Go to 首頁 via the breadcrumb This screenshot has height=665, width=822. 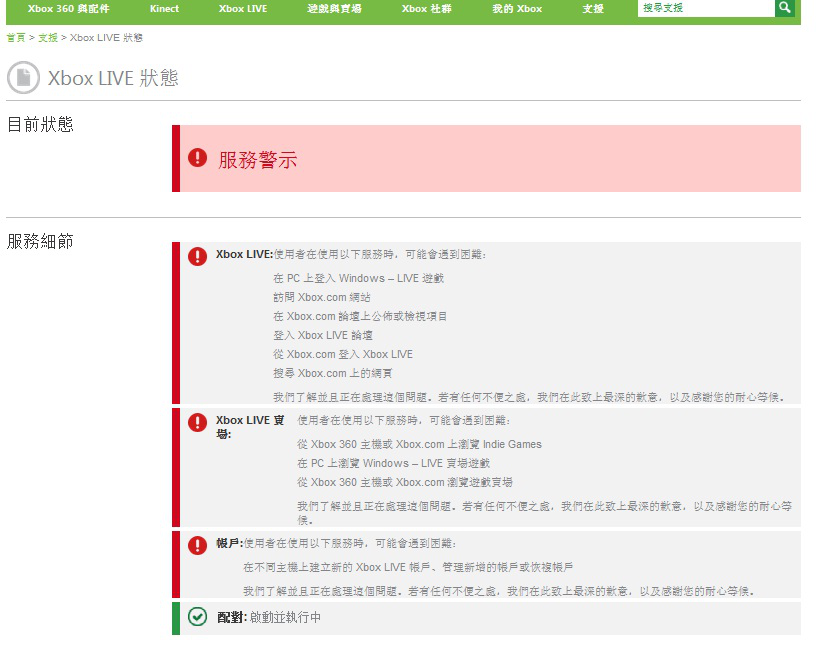[x=16, y=38]
